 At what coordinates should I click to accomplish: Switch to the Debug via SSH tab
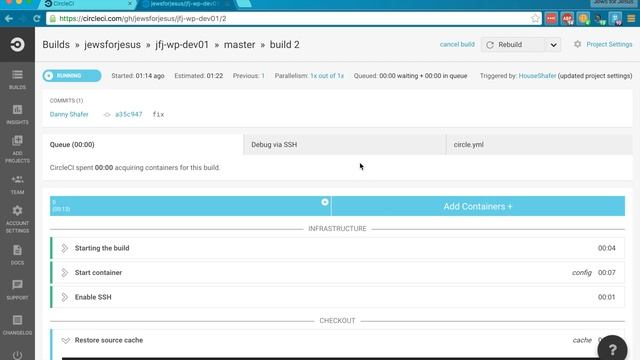[345, 144]
